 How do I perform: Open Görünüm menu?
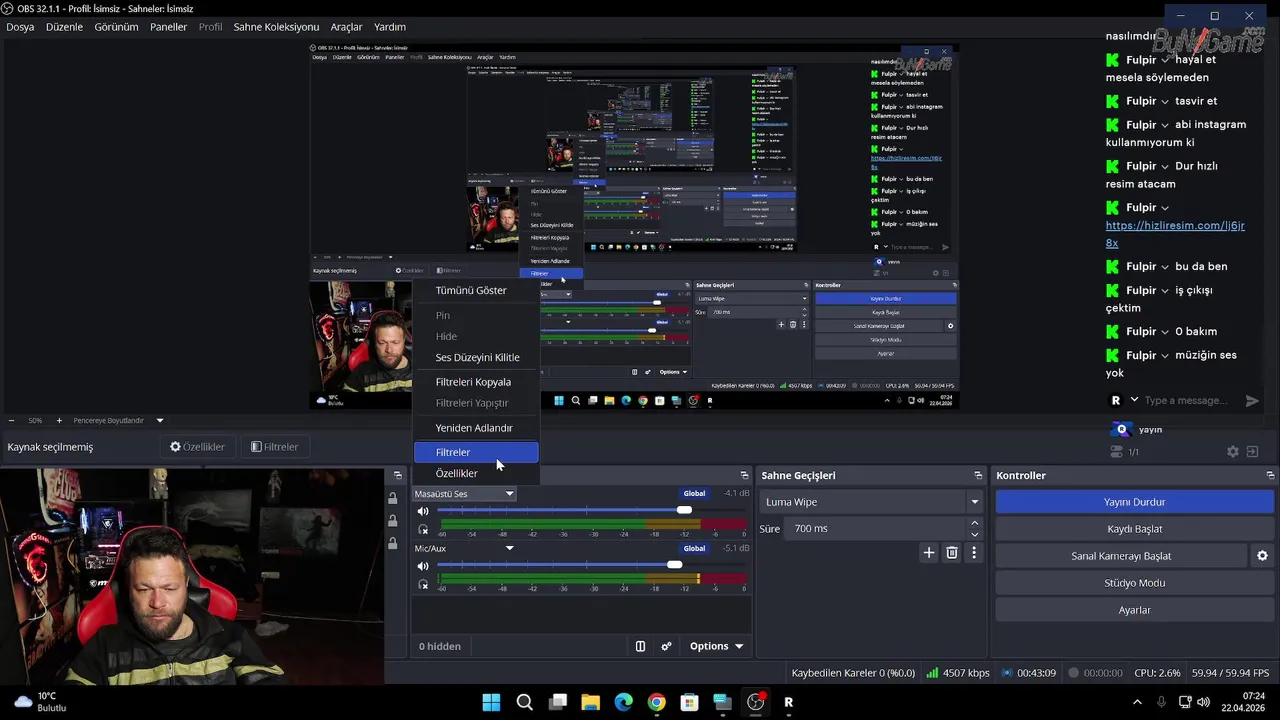[x=116, y=27]
